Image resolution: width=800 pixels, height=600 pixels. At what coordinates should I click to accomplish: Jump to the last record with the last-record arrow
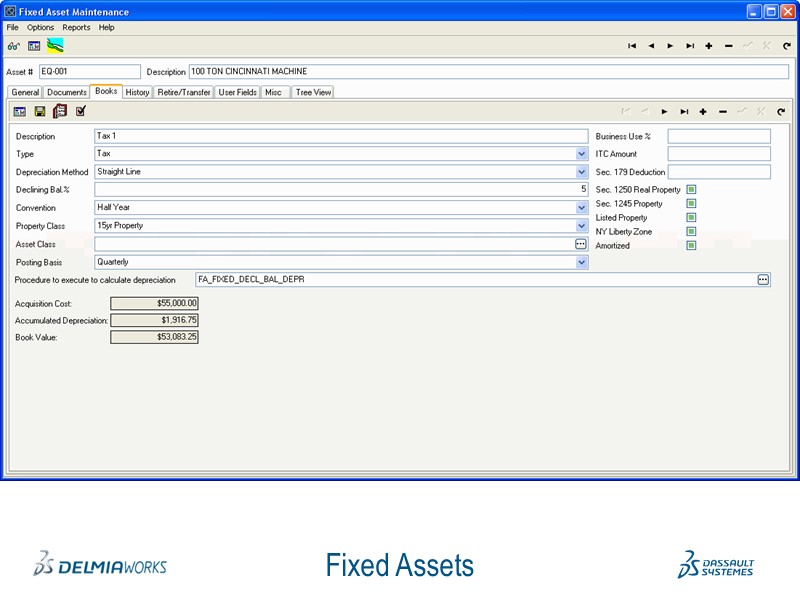click(690, 45)
